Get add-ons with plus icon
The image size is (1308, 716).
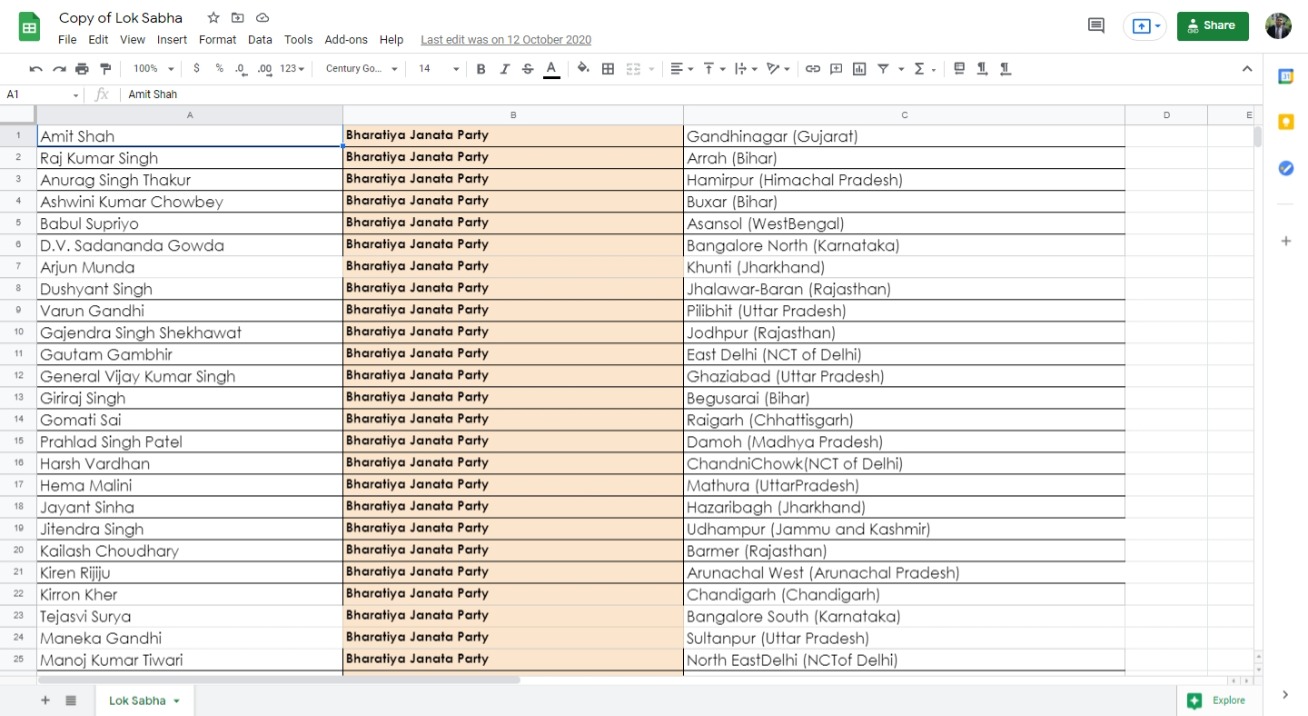(x=1286, y=241)
